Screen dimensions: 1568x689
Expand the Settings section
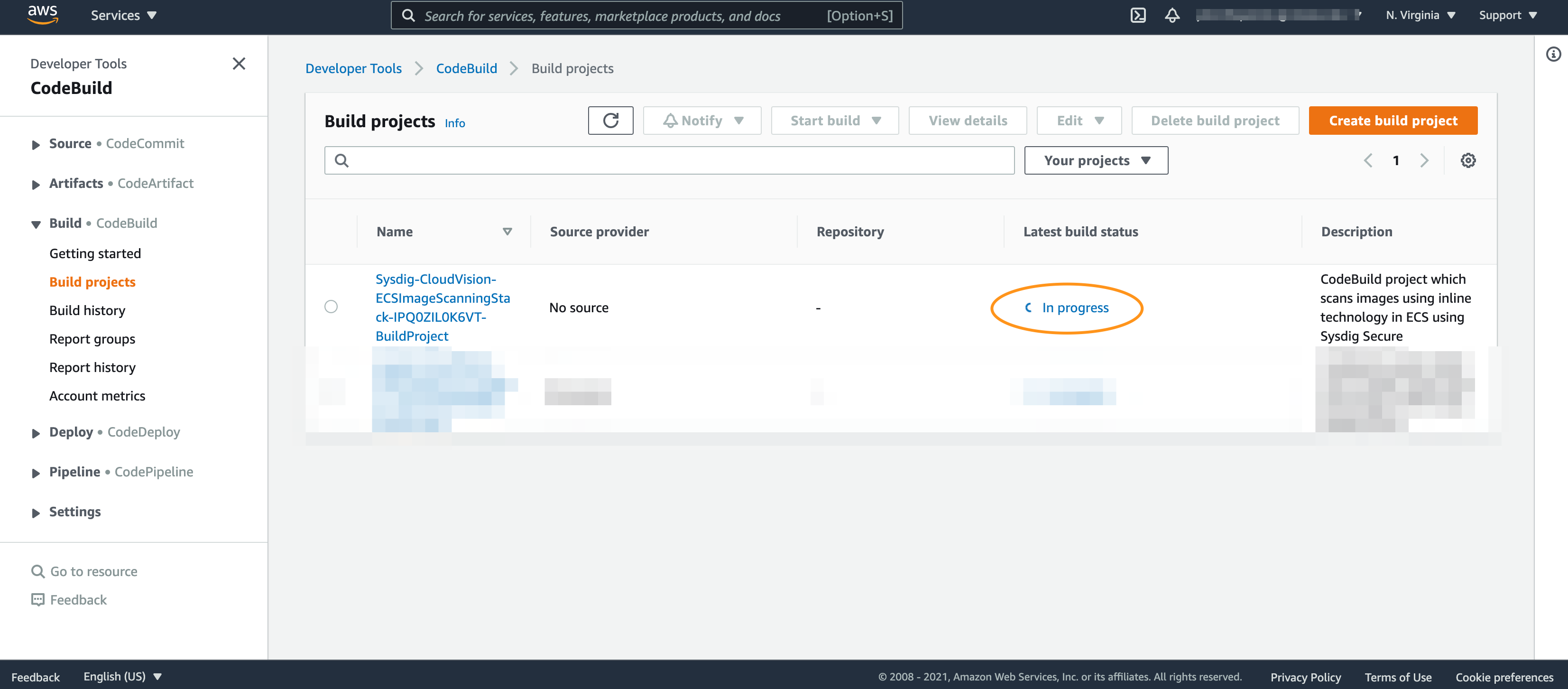click(x=36, y=513)
